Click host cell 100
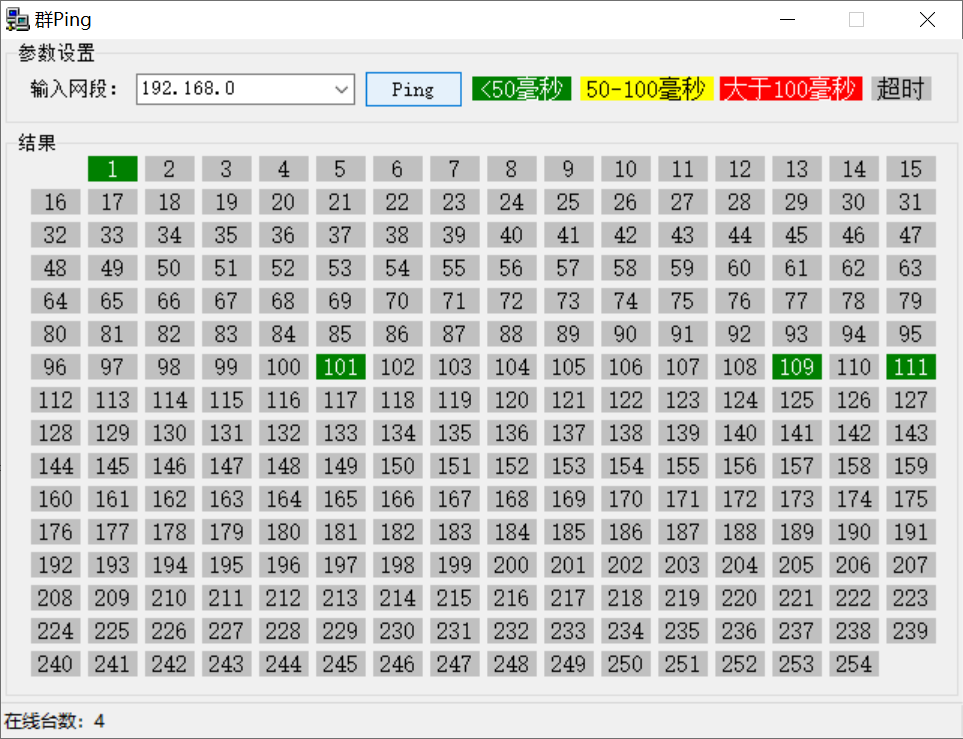The height and width of the screenshot is (739, 963). (284, 367)
